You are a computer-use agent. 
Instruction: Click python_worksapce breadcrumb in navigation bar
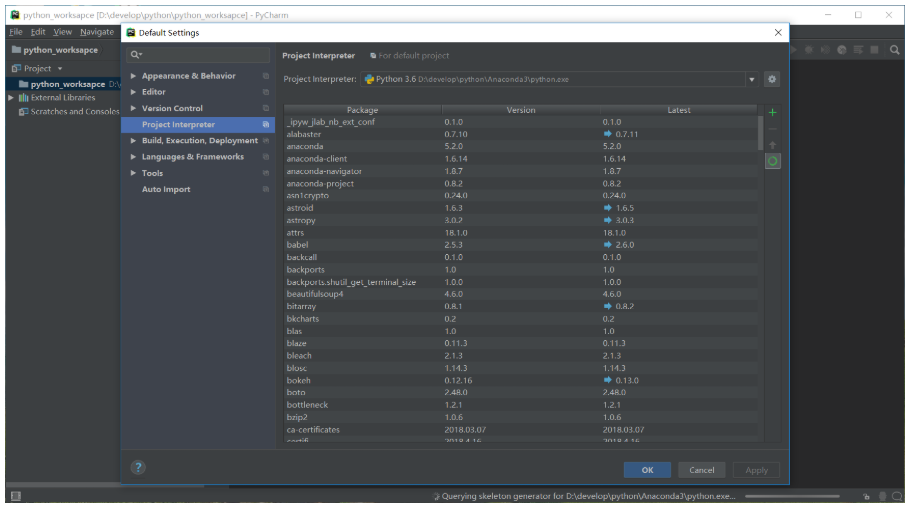click(x=55, y=50)
